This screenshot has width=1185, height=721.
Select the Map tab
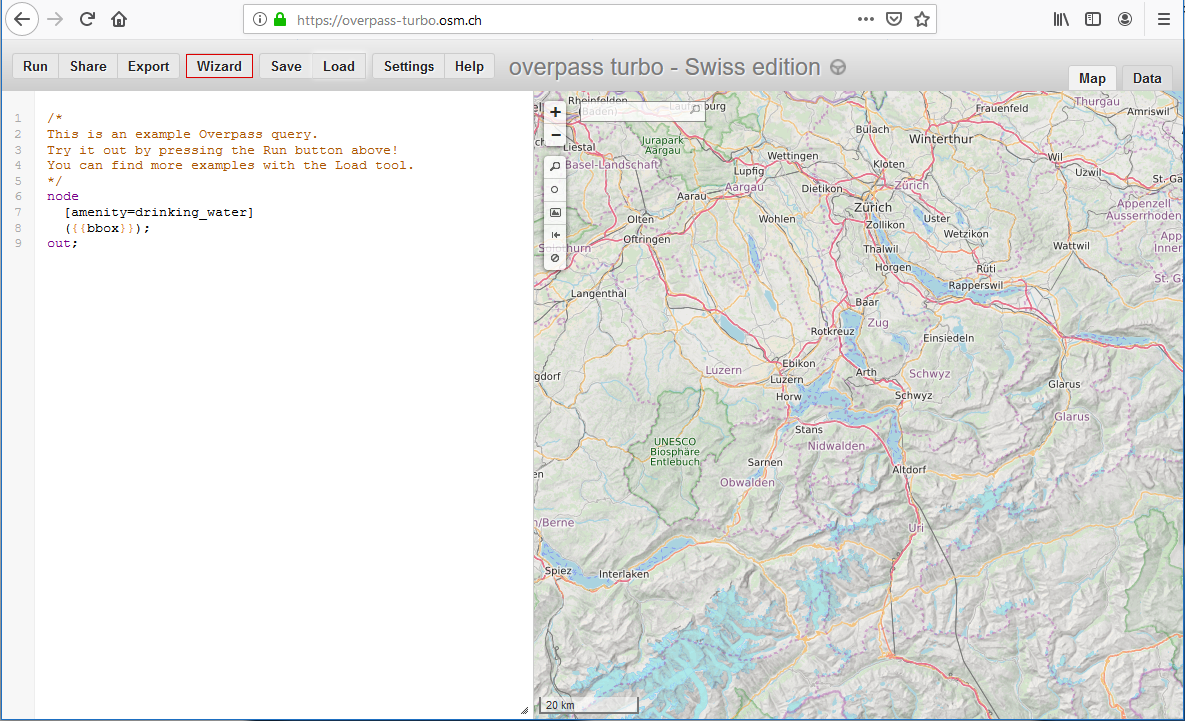pyautogui.click(x=1092, y=78)
